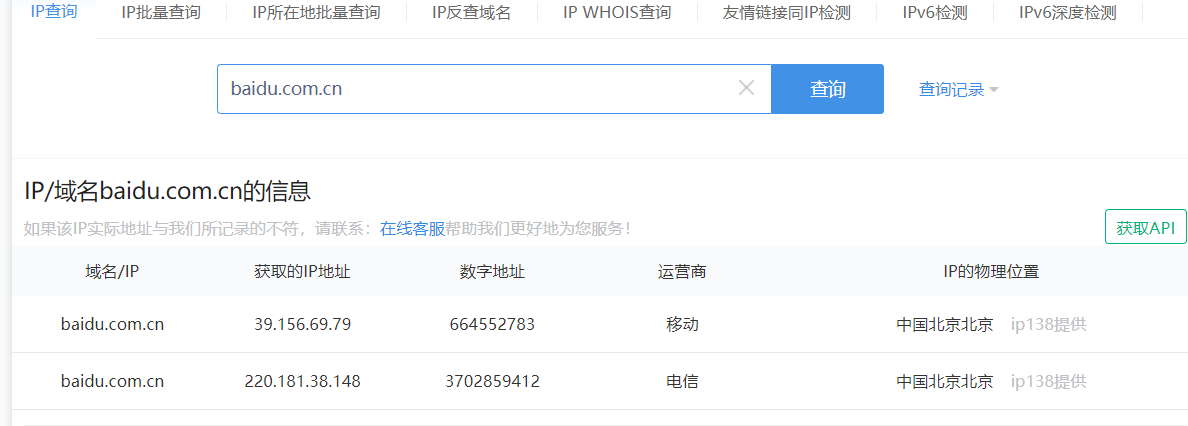Click the 电信 carrier cell
Viewport: 1188px width, 426px height.
pyautogui.click(x=682, y=381)
